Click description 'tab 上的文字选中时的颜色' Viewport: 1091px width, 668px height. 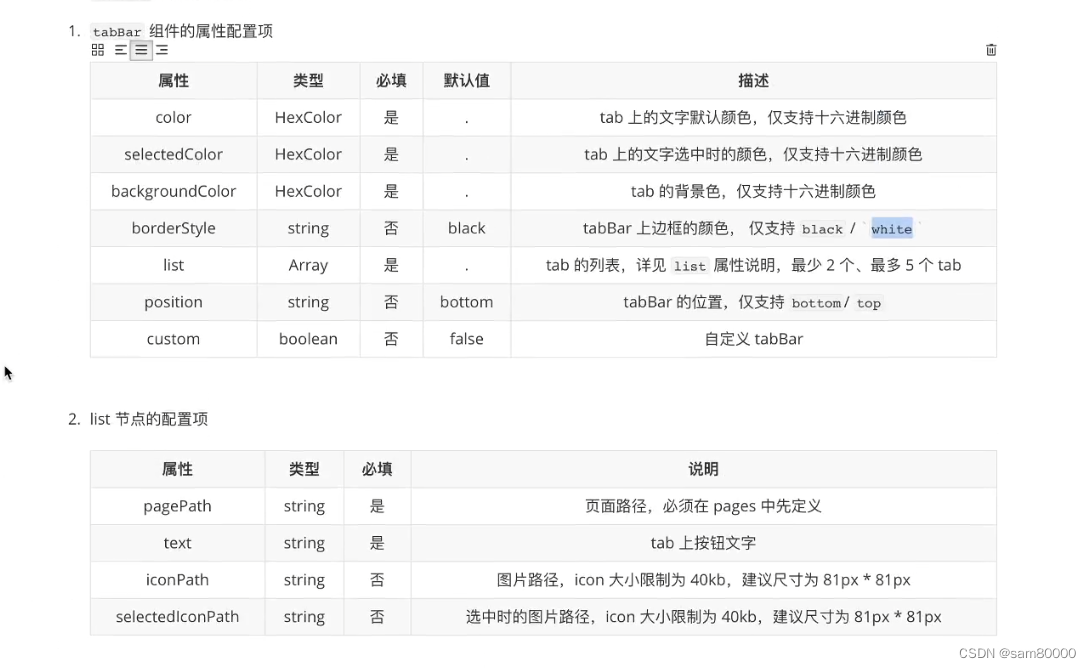pyautogui.click(x=675, y=154)
